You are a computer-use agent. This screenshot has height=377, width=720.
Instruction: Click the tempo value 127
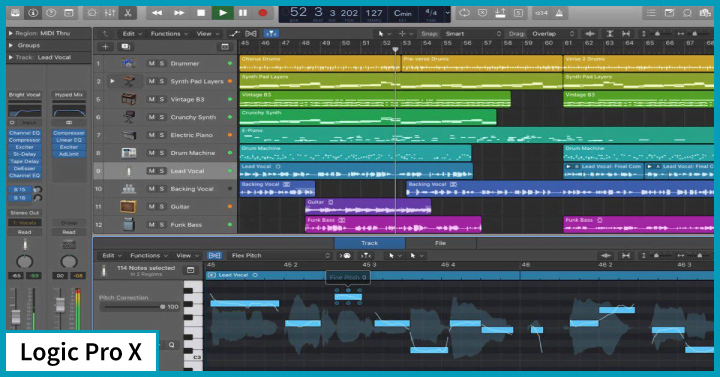(374, 13)
